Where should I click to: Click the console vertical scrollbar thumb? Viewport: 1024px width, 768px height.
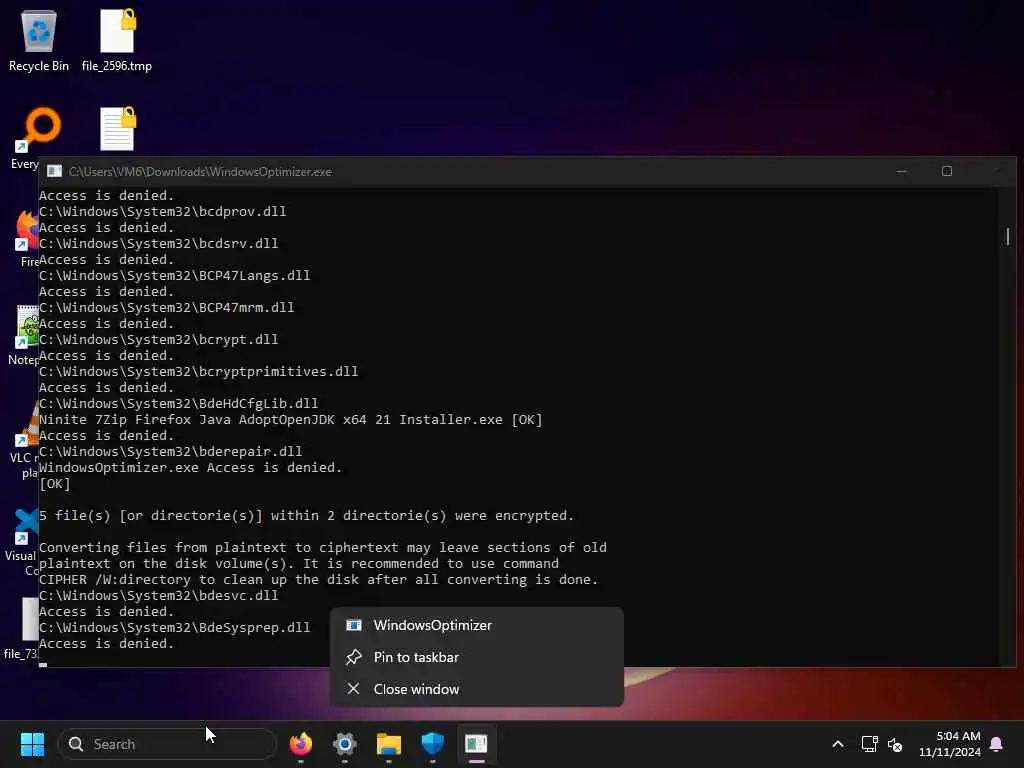[1008, 236]
